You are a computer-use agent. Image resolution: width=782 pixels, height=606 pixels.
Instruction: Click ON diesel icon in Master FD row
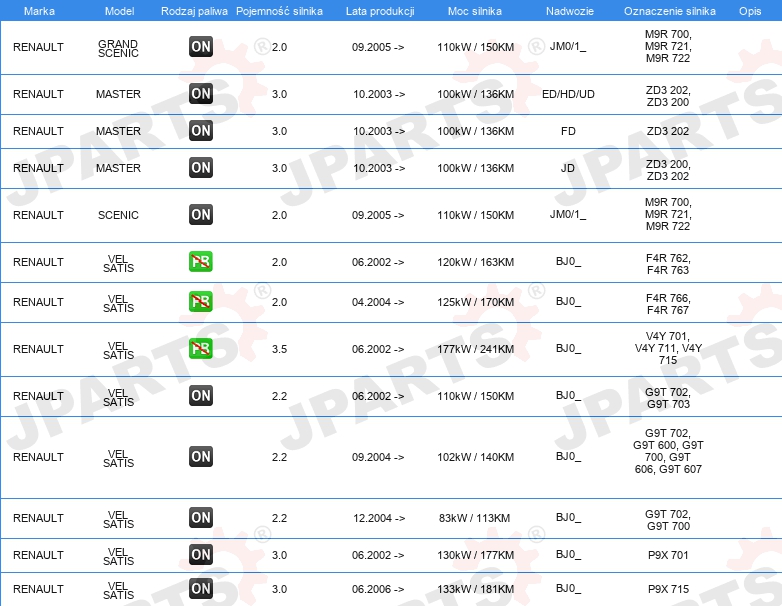201,131
